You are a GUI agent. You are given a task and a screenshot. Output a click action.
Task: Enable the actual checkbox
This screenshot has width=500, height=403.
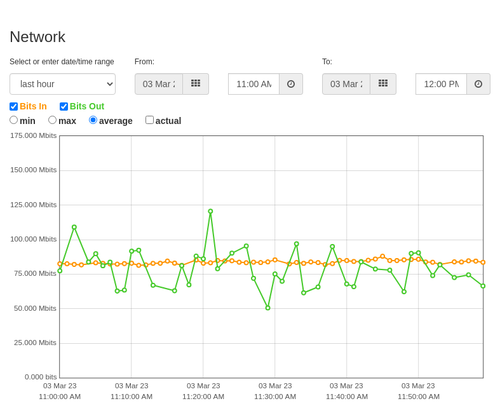(x=149, y=120)
